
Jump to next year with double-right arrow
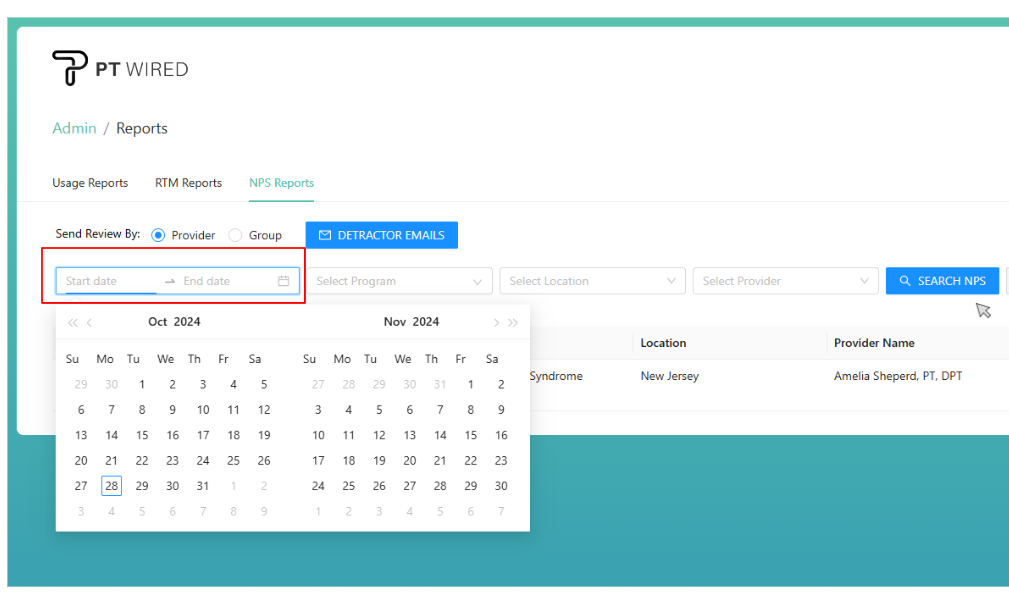click(513, 322)
